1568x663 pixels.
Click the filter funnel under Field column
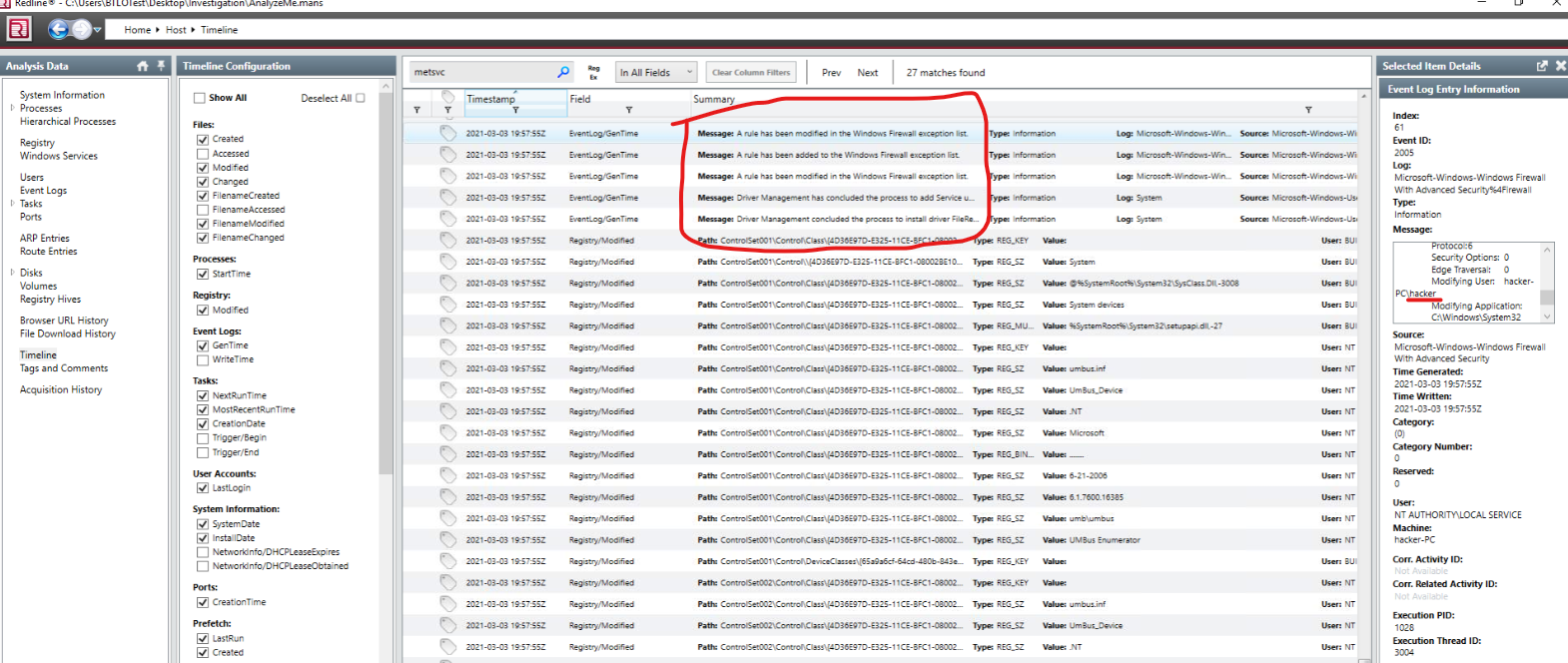point(628,110)
